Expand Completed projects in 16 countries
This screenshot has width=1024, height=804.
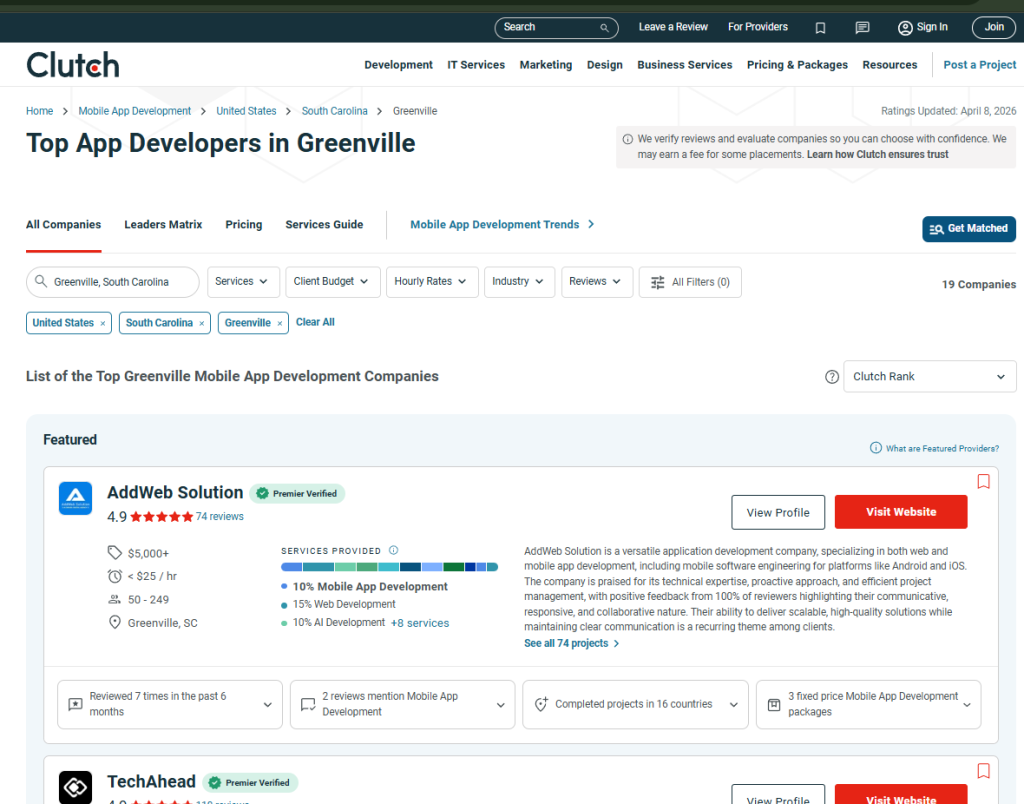[635, 704]
